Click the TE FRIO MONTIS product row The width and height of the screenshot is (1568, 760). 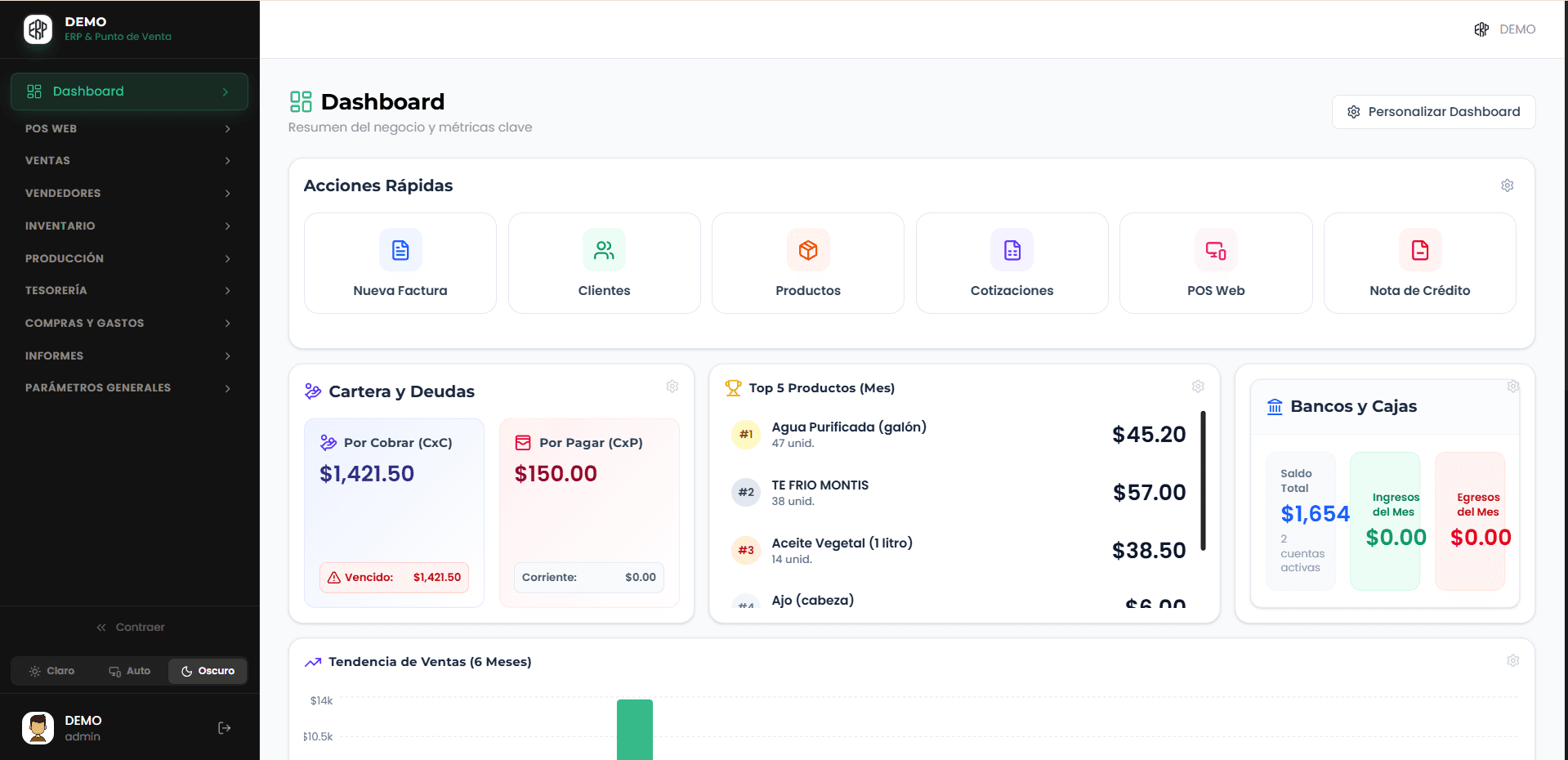coord(958,493)
